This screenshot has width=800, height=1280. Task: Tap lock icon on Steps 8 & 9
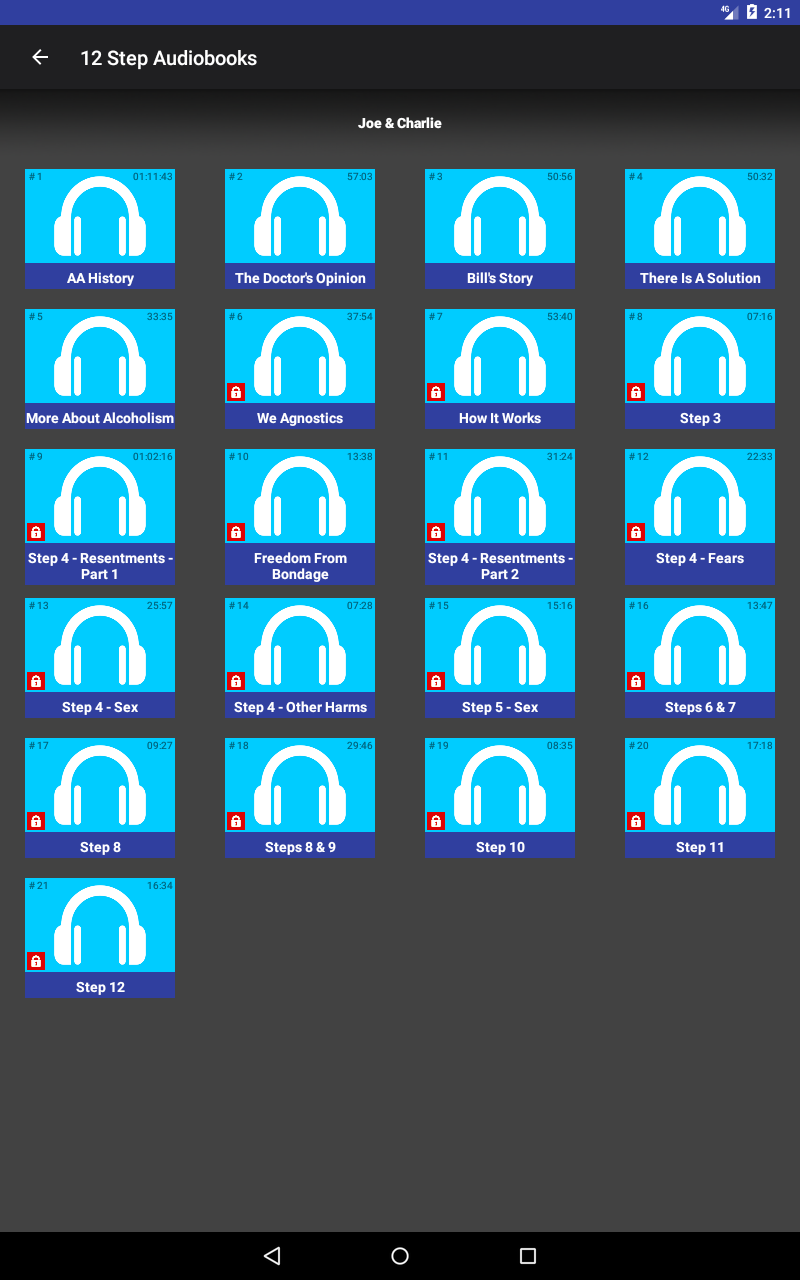tap(236, 821)
